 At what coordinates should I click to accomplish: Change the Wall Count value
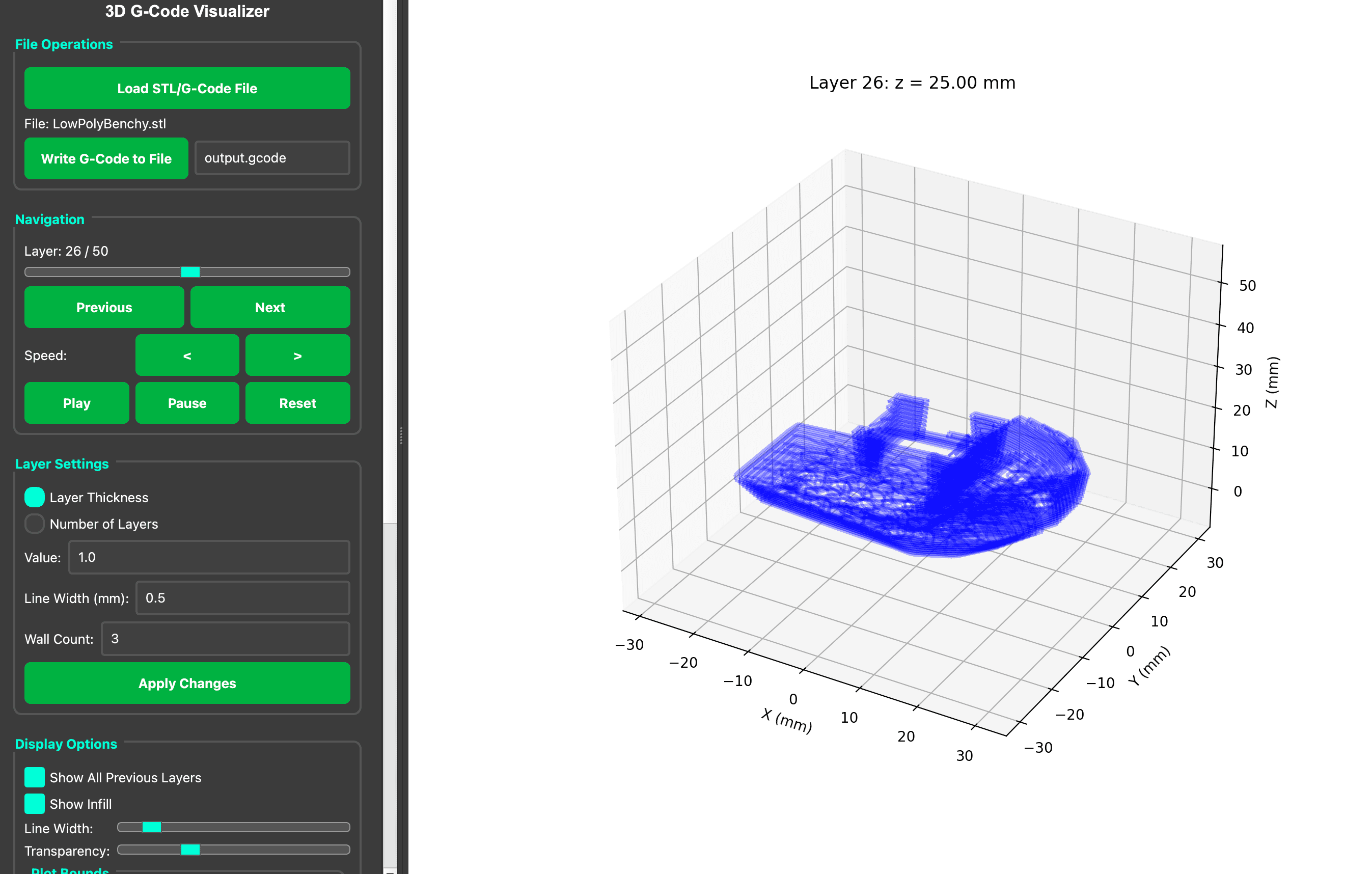point(225,639)
